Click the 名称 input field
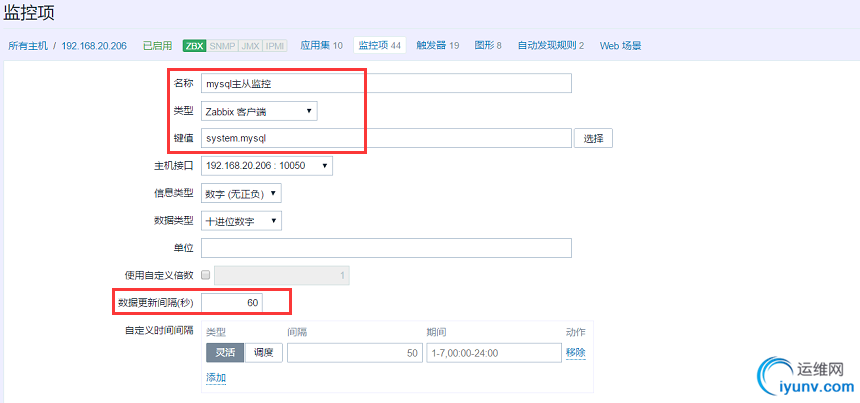This screenshot has height=403, width=860. pos(386,84)
